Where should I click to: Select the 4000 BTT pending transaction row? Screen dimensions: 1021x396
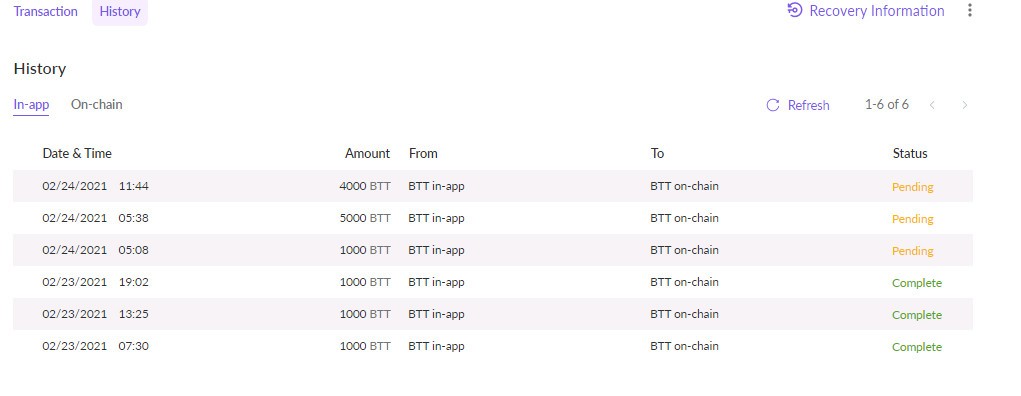click(x=493, y=186)
